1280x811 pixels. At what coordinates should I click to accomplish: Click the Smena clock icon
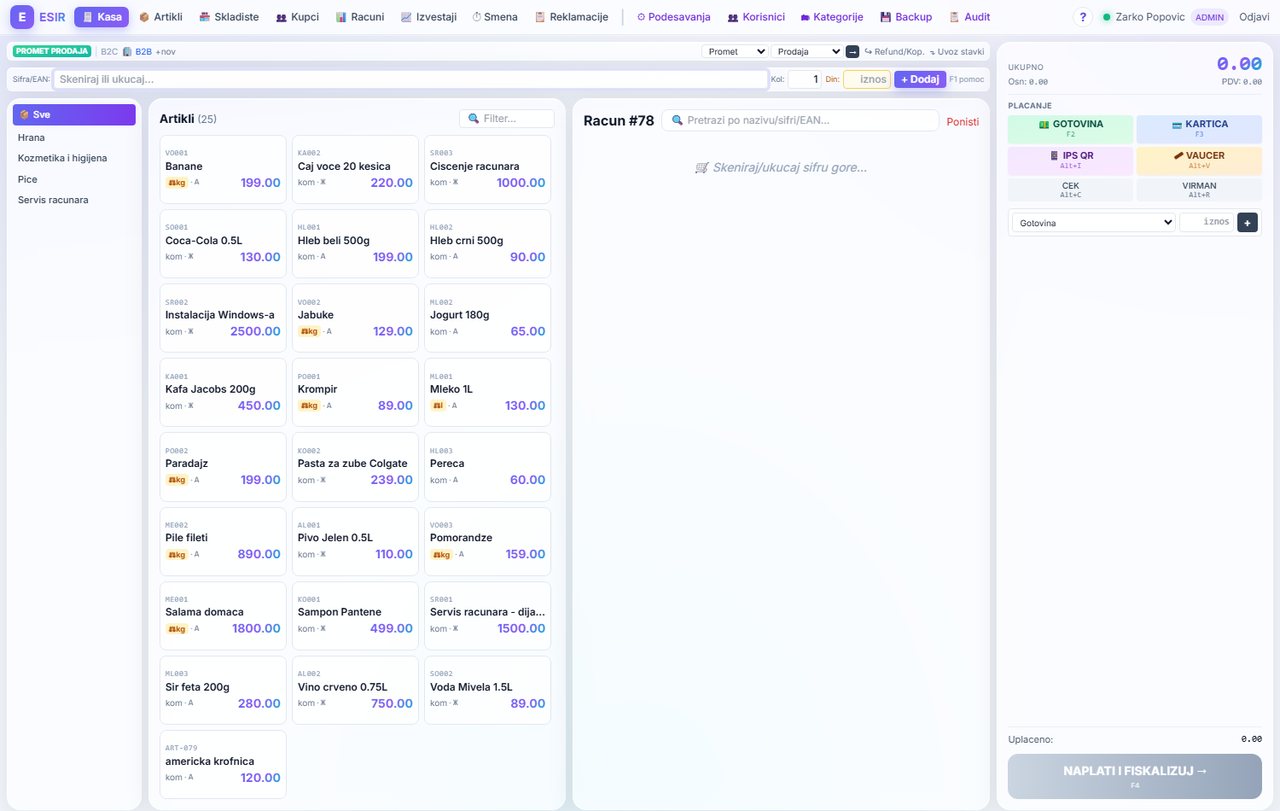click(477, 17)
